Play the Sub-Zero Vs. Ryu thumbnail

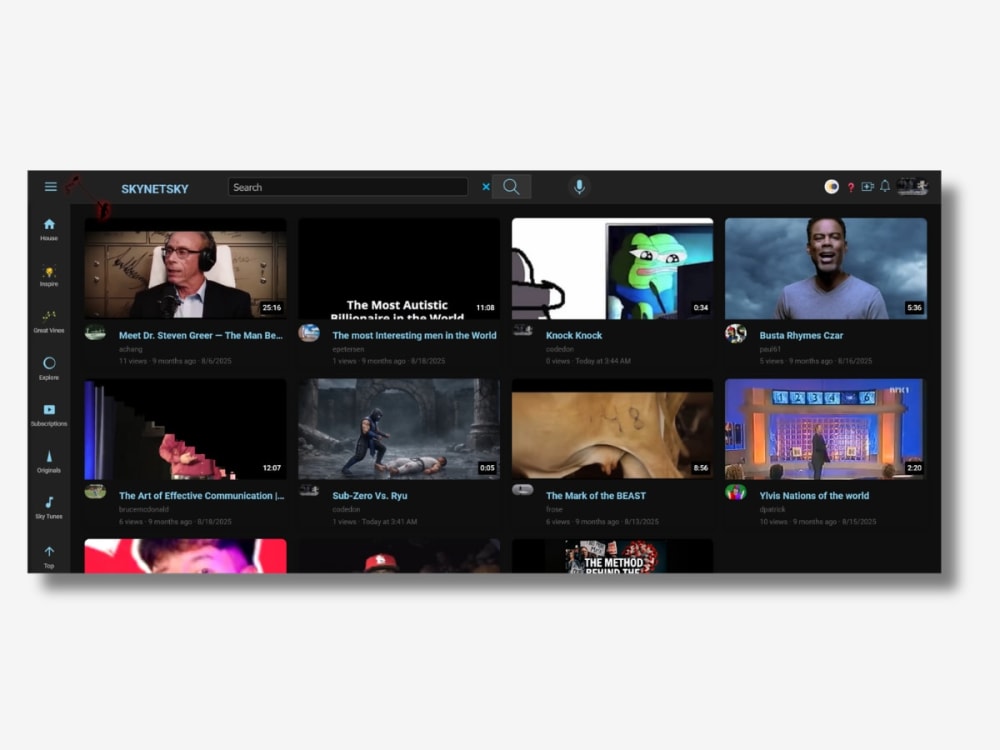tap(399, 429)
